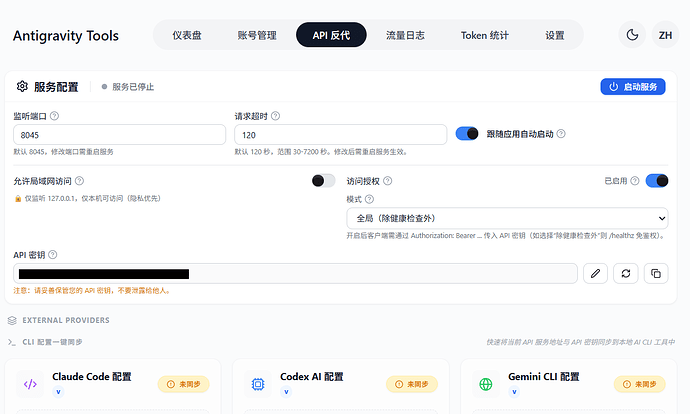Show help for 监听端口
The image size is (690, 414).
[55, 116]
